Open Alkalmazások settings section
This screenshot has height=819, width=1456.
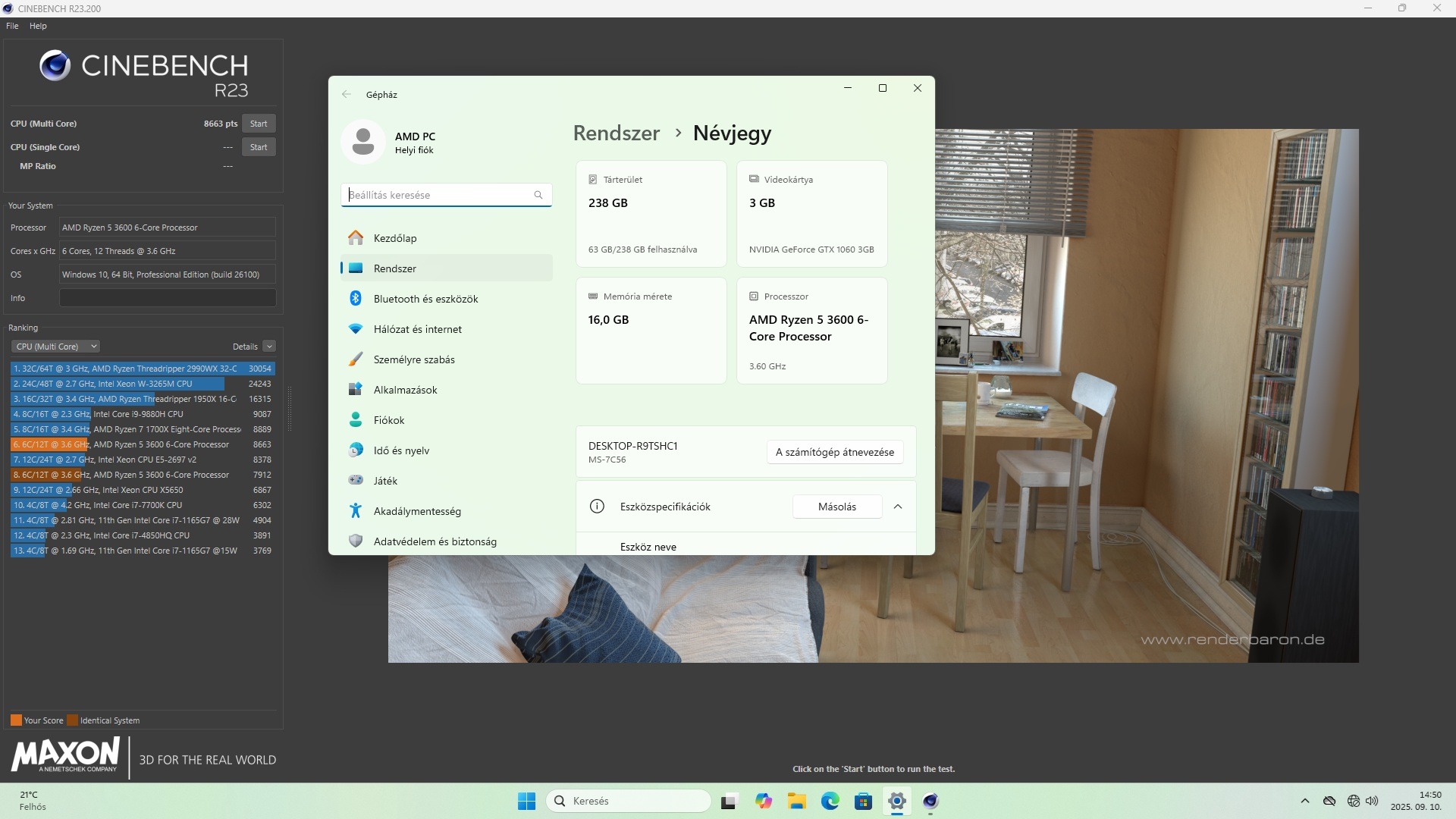405,390
